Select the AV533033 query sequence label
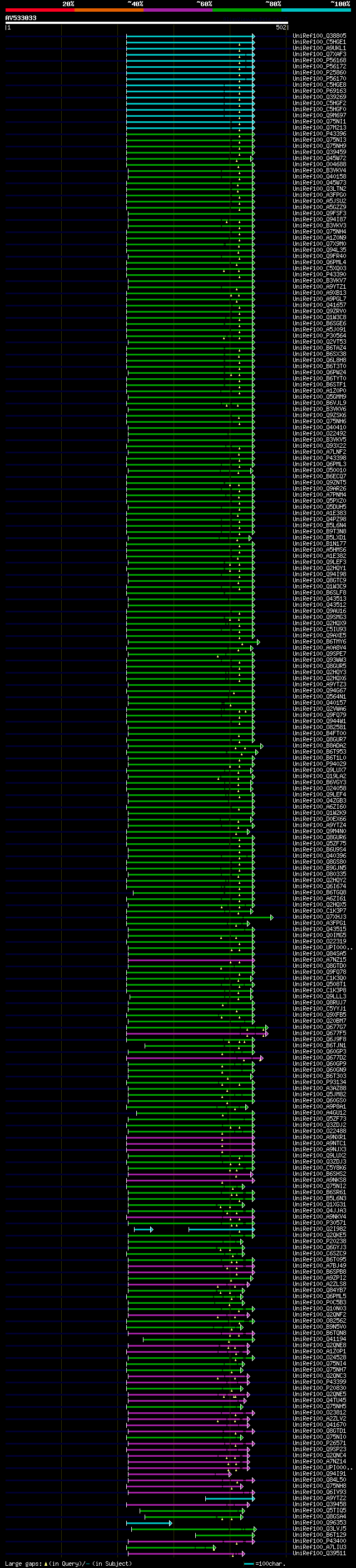 click(21, 18)
